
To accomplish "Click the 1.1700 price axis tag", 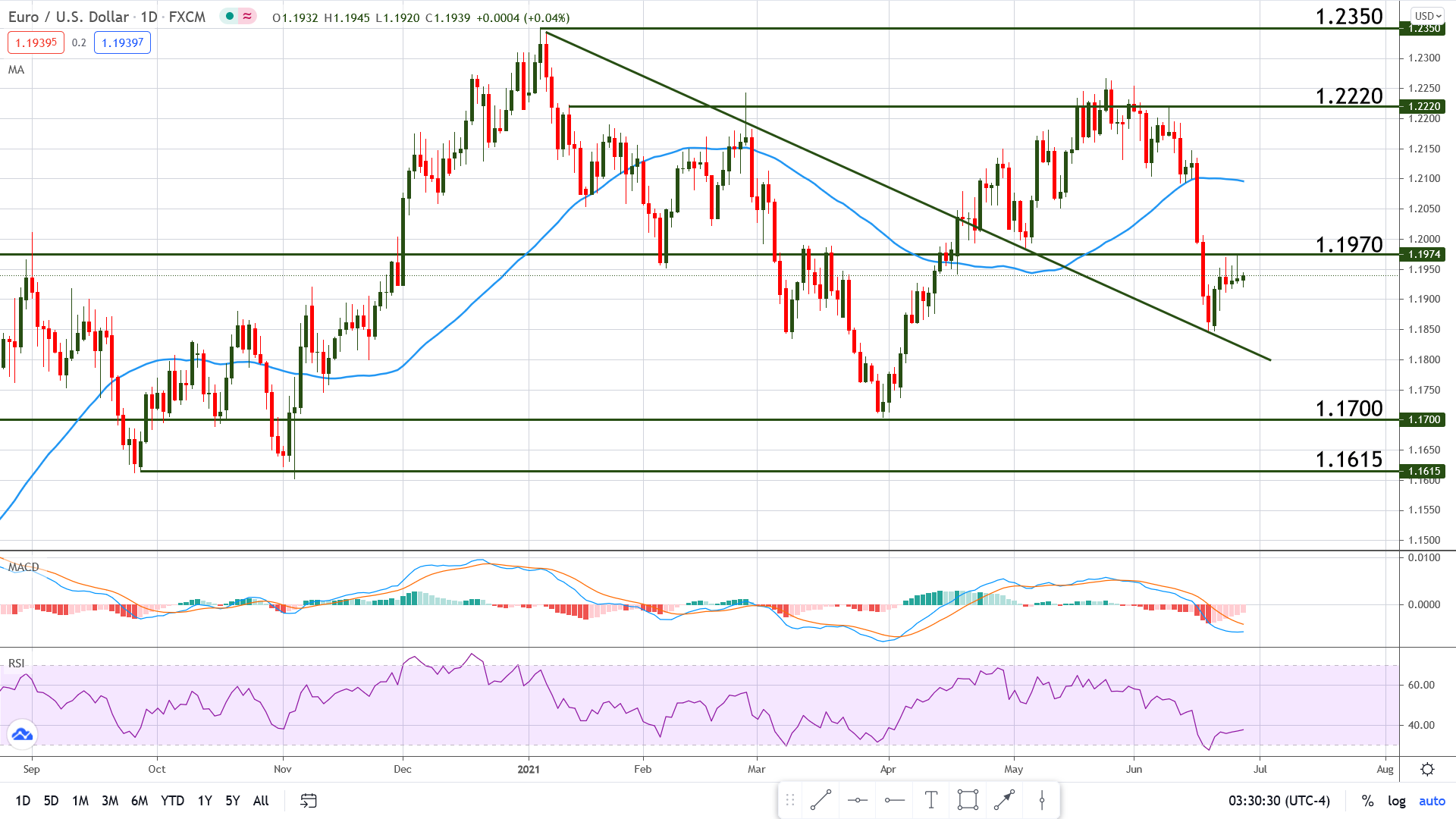I will [x=1424, y=419].
